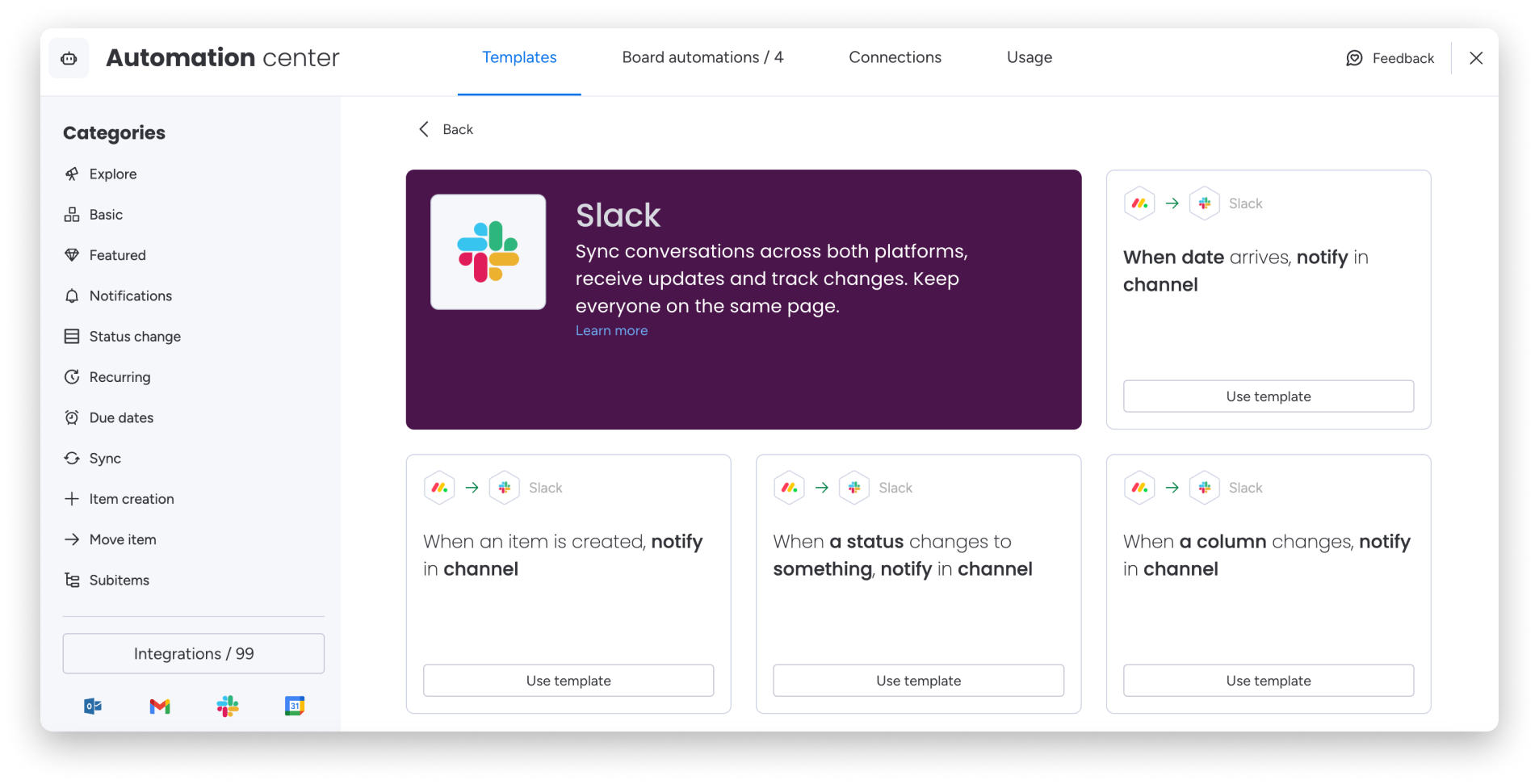Click the Item creation plus icon
The height and width of the screenshot is (784, 1539).
[72, 499]
